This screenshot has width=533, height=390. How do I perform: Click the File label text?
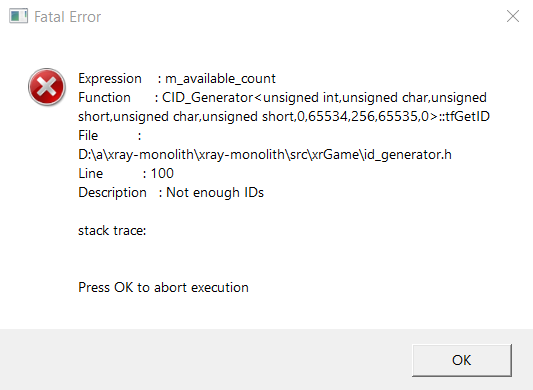(x=88, y=136)
